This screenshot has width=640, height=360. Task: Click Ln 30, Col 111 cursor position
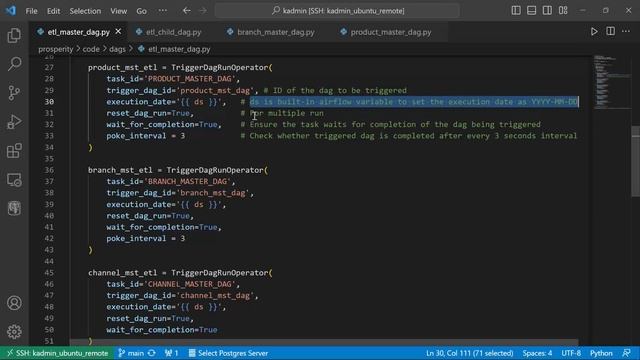tap(469, 353)
